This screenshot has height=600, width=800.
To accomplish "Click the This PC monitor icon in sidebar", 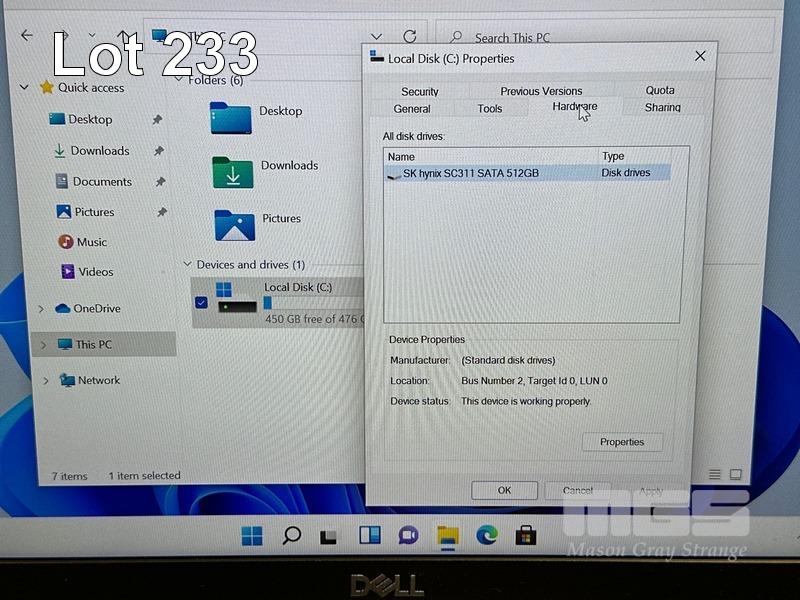I will point(65,344).
